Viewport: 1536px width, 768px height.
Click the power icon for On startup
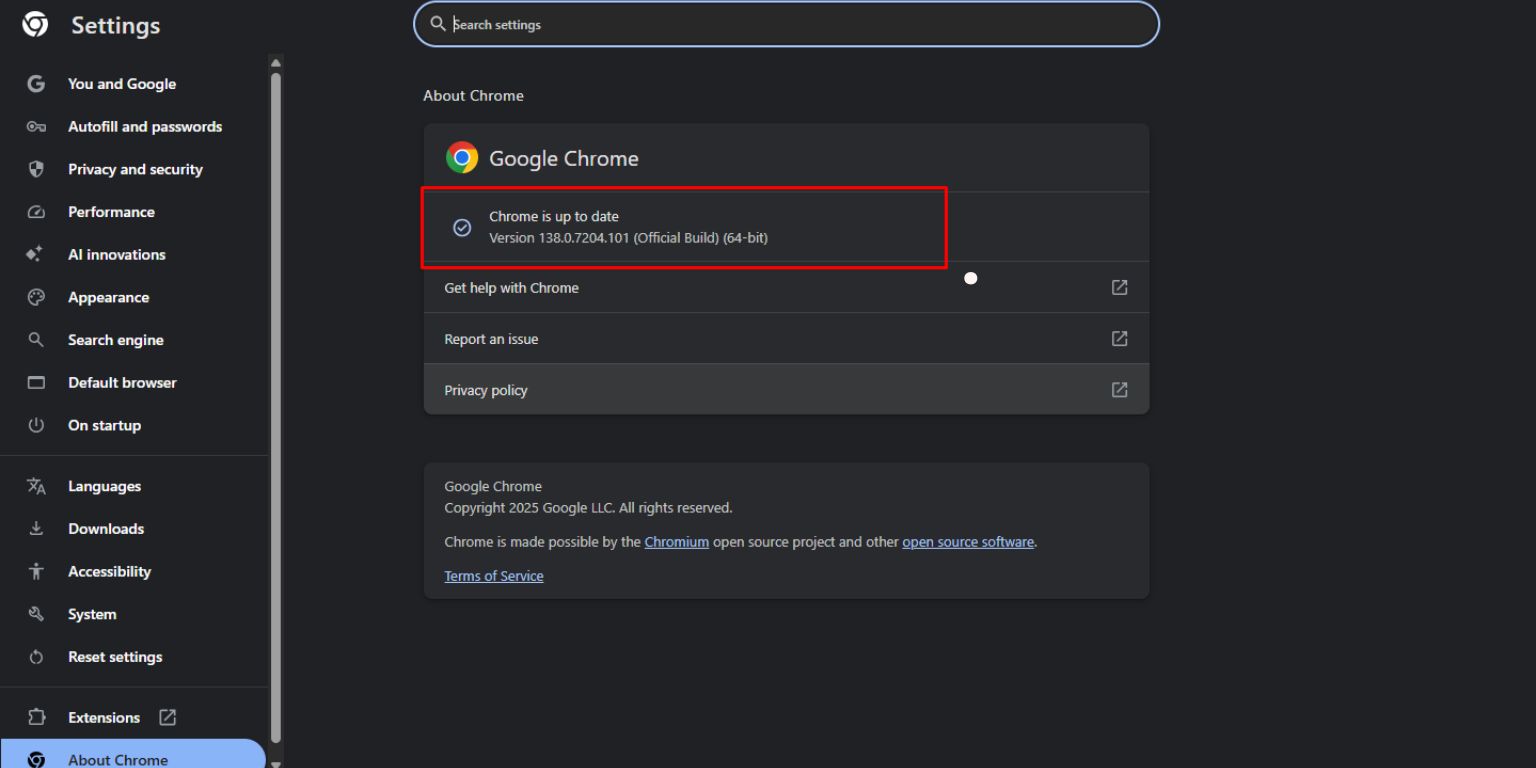36,425
